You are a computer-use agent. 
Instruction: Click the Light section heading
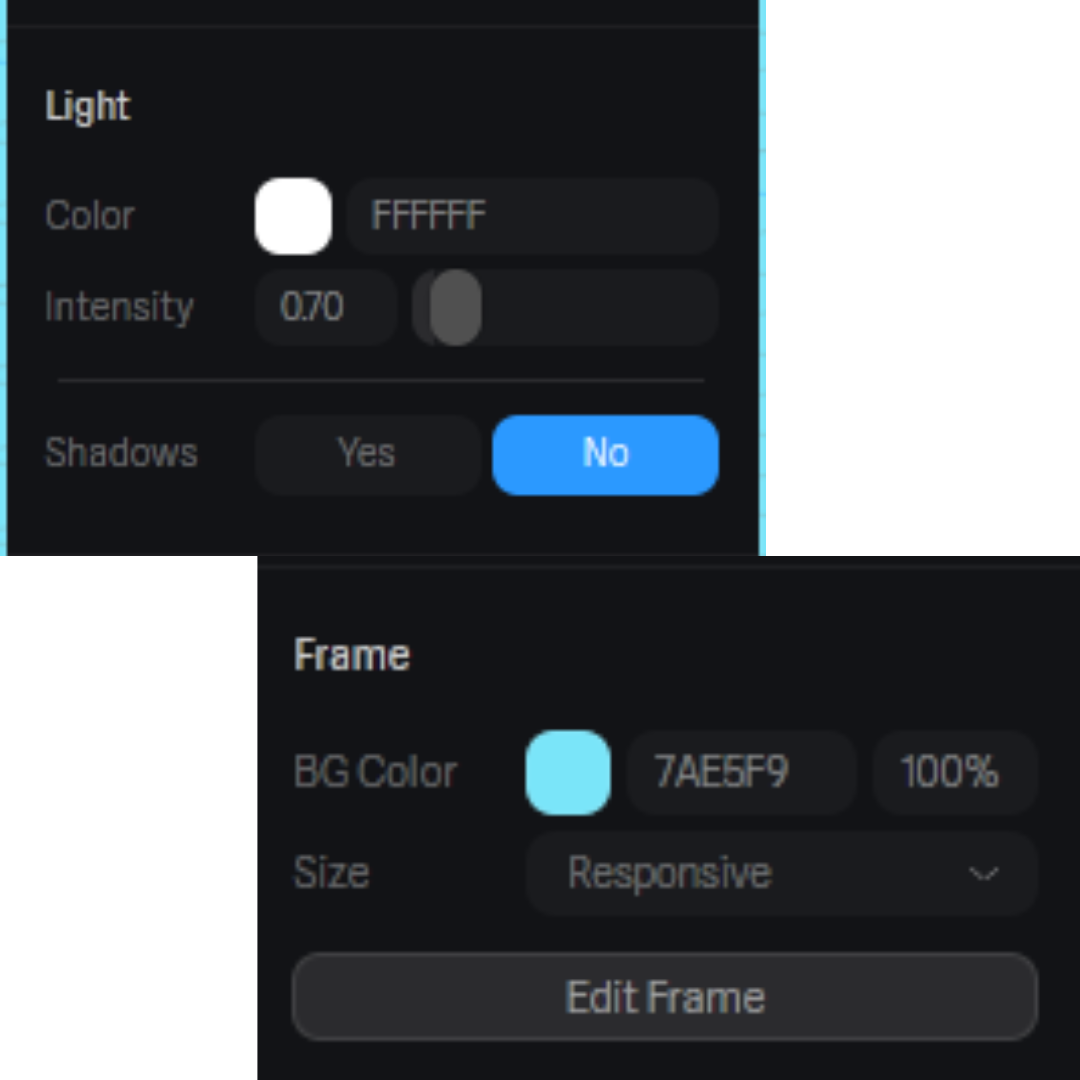tap(88, 107)
